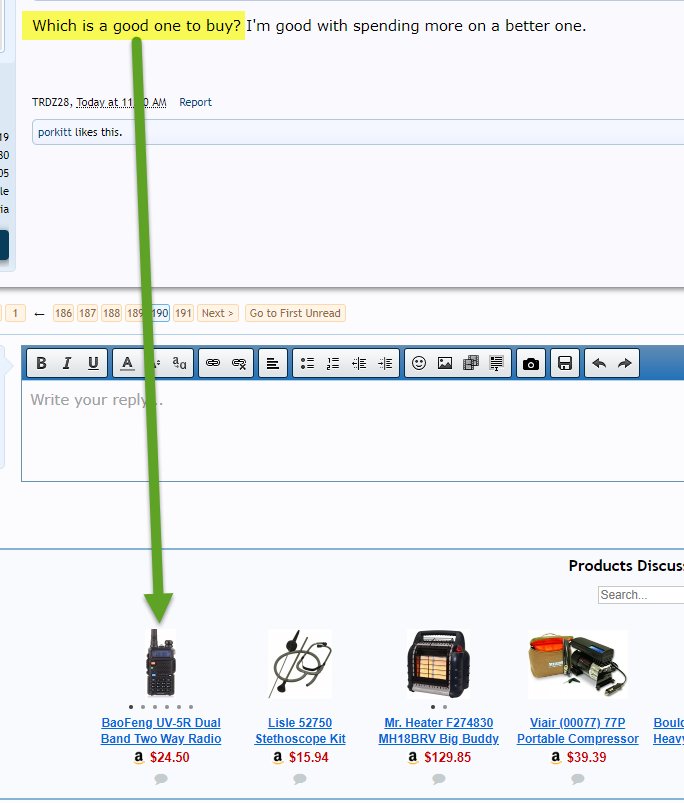Screen dimensions: 684x803
Task: Click into the Write your reply box
Action: pos(352,430)
